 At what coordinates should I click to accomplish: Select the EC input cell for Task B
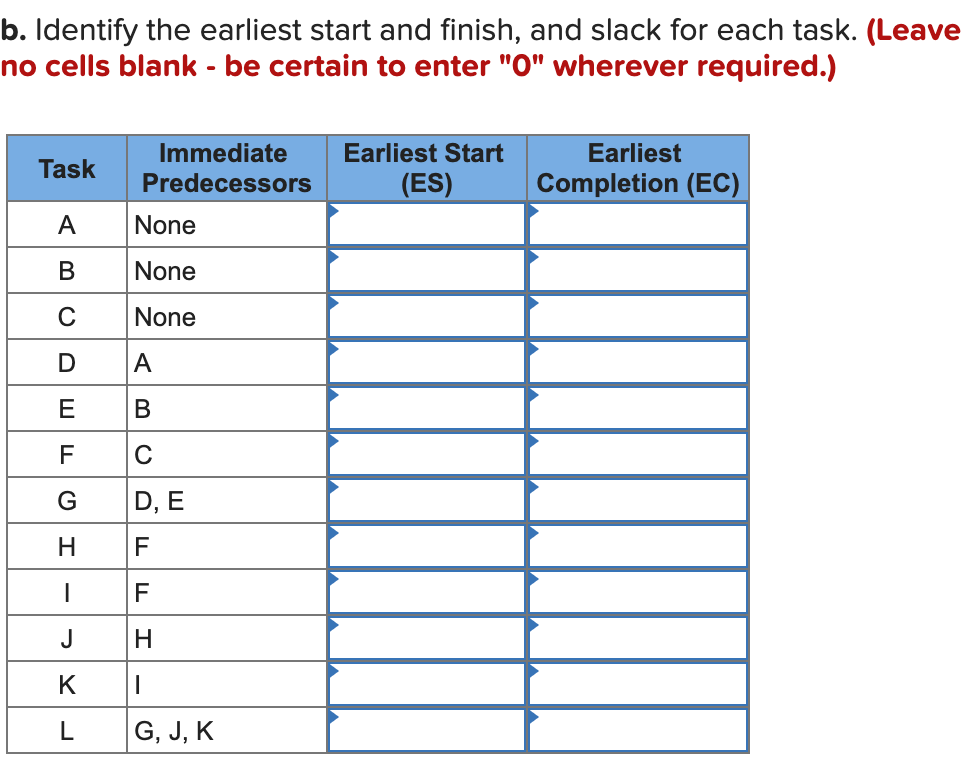637,269
